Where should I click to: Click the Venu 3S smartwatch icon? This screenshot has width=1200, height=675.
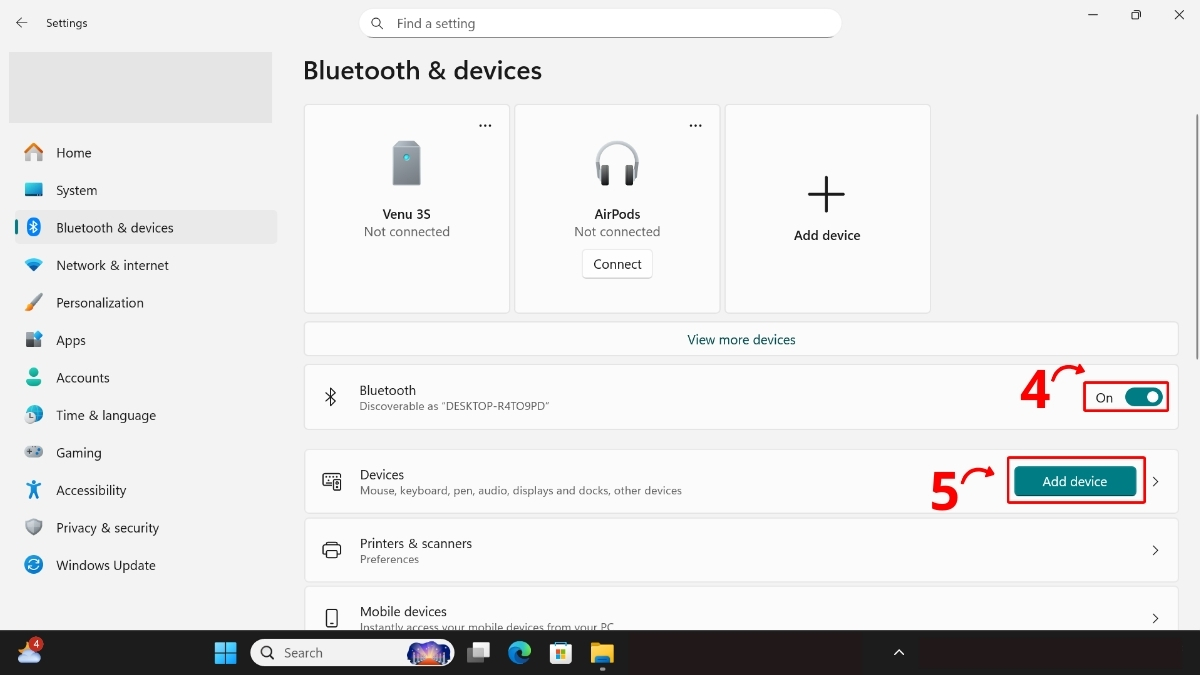(406, 163)
